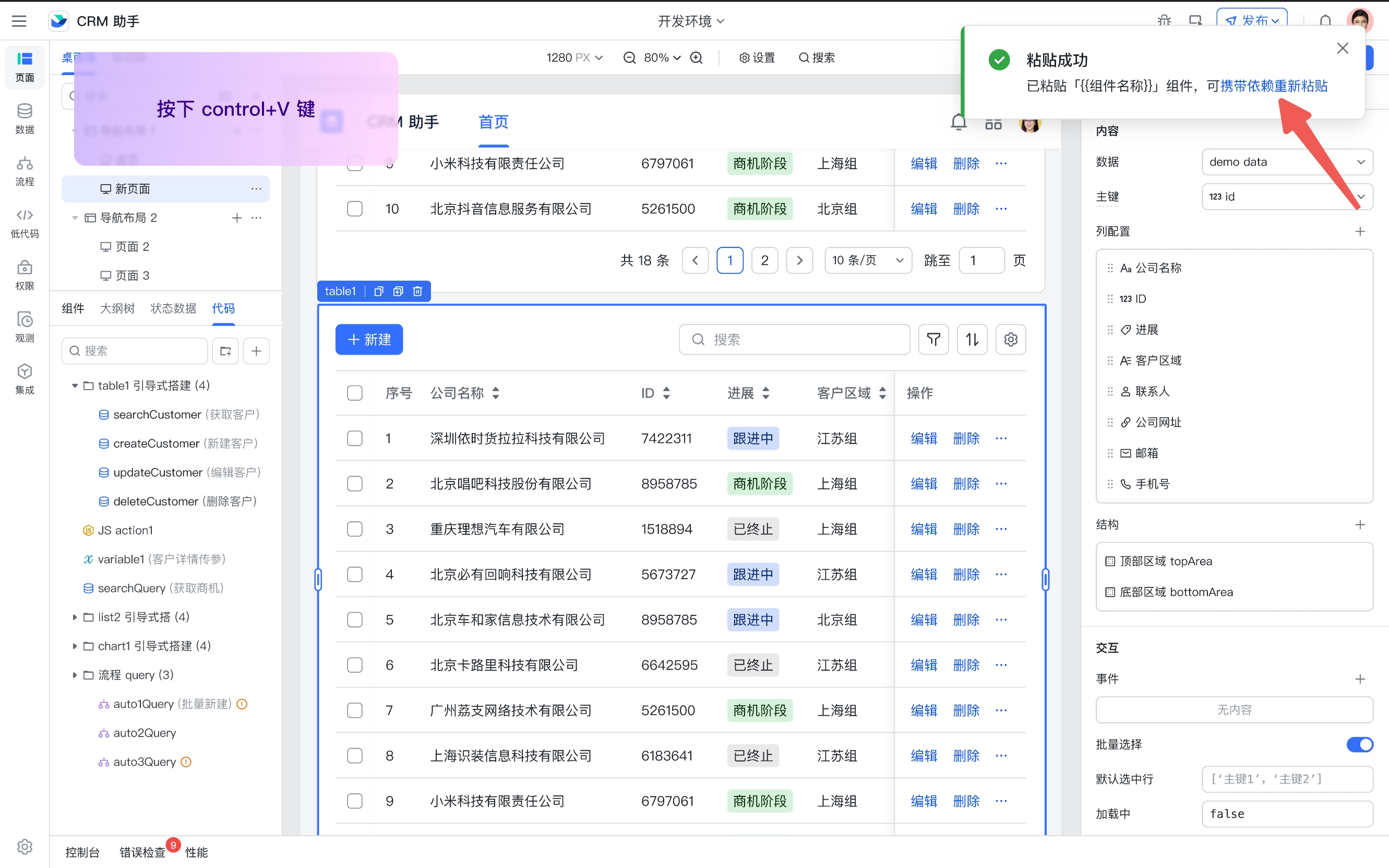Open table column settings gear icon
This screenshot has width=1389, height=868.
point(1011,339)
